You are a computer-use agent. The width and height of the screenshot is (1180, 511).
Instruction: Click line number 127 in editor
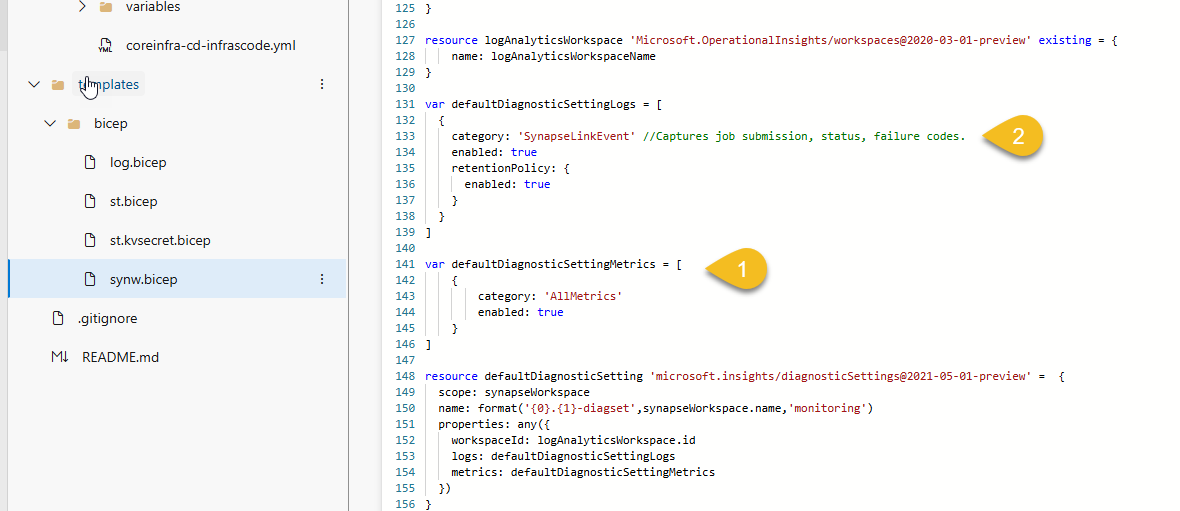[x=405, y=41]
